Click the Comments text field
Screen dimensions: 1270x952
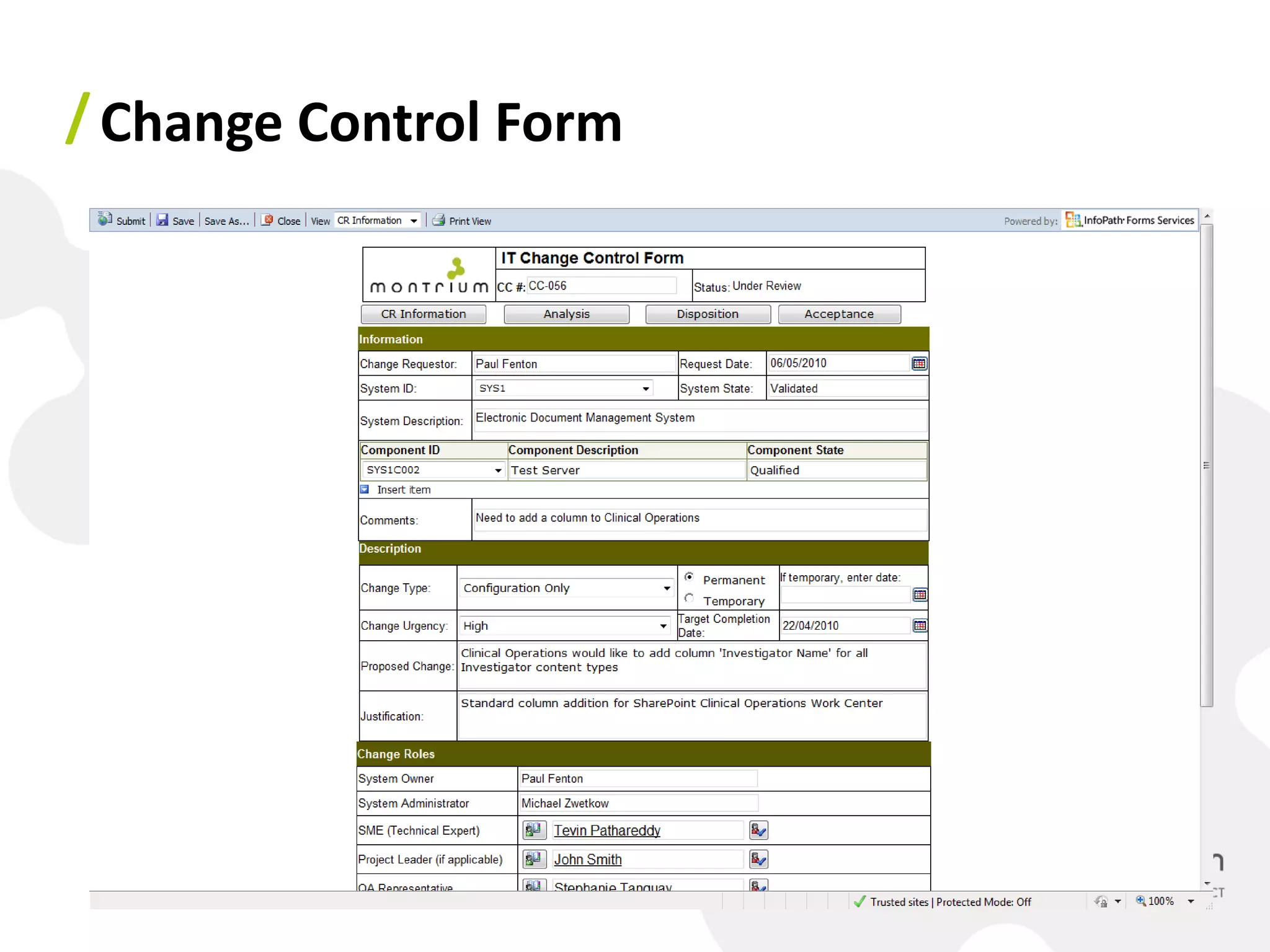(700, 520)
